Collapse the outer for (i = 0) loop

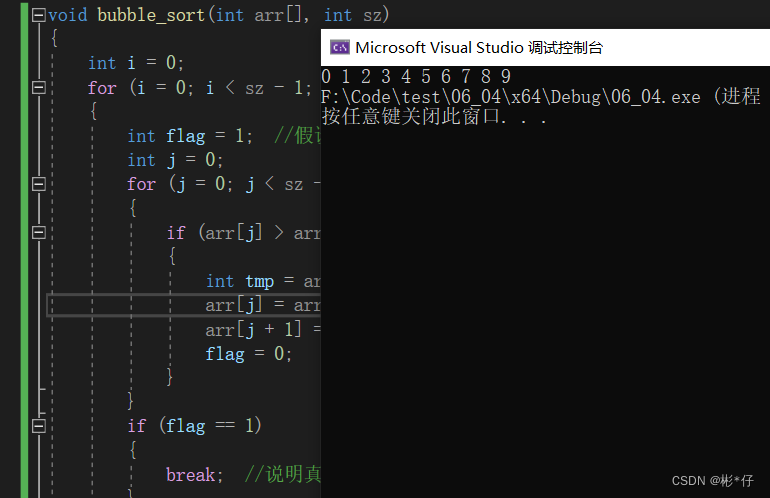click(x=39, y=88)
